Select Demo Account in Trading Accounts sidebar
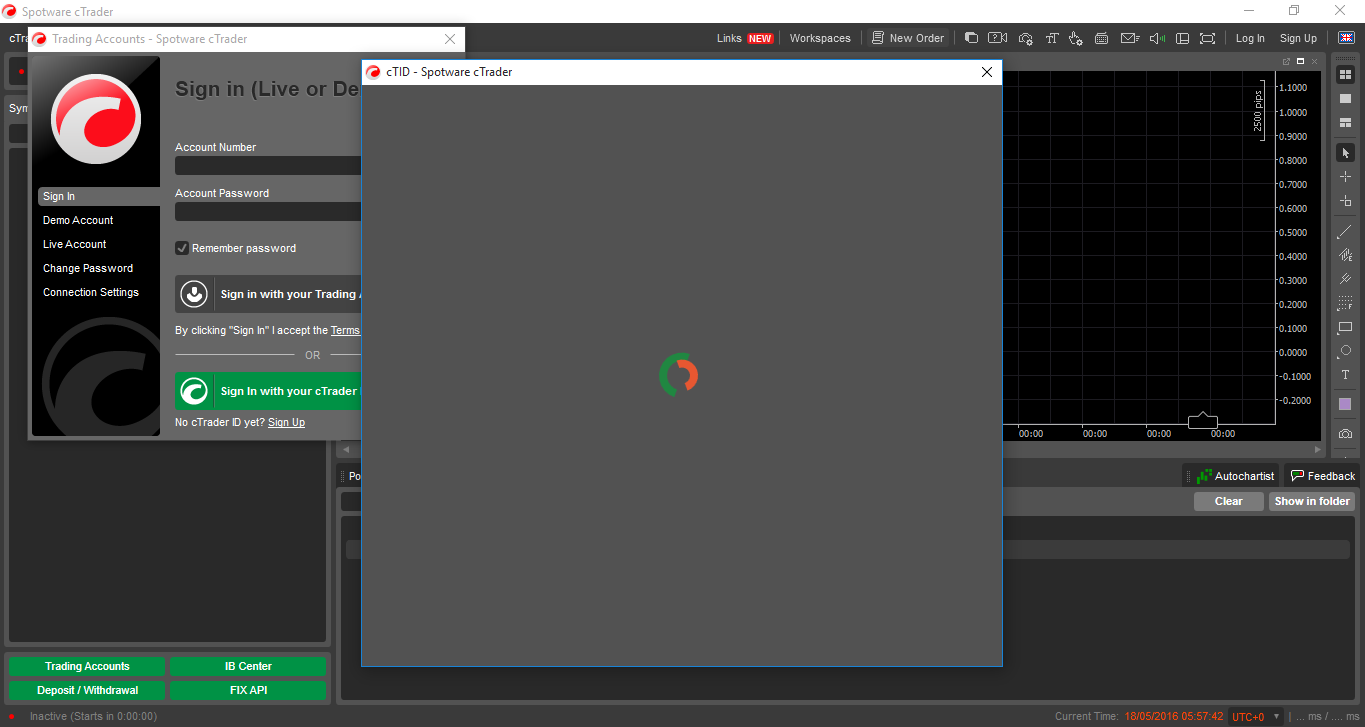The width and height of the screenshot is (1365, 727). point(78,220)
